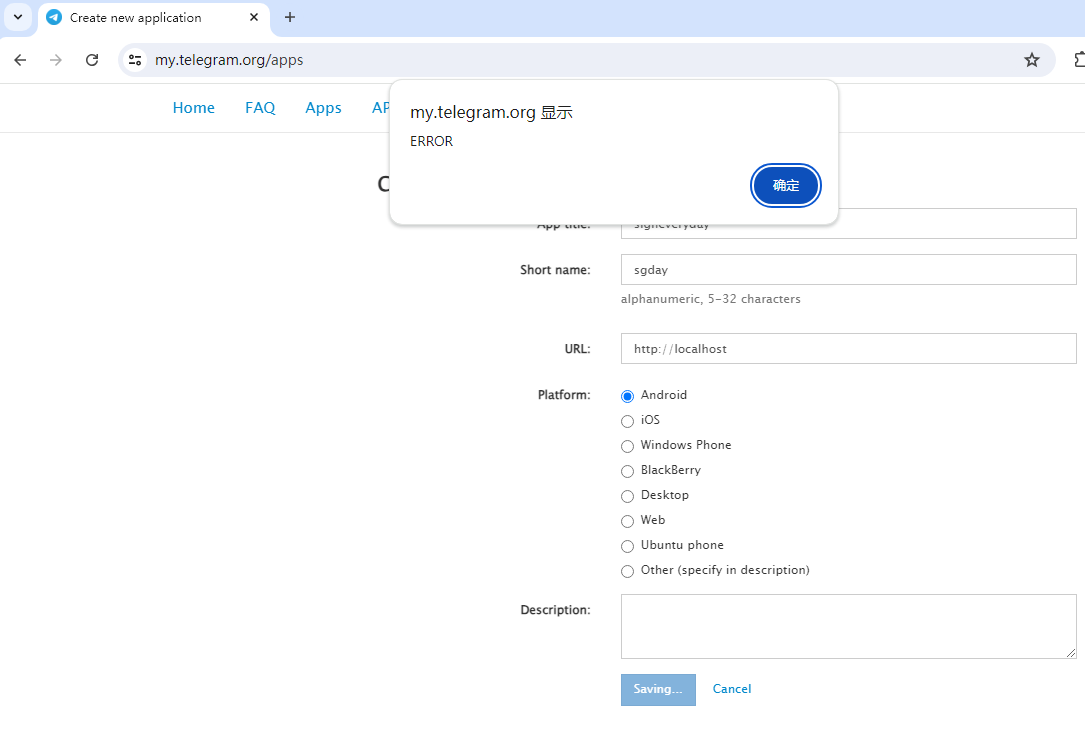Bookmark this page with the star icon
This screenshot has width=1085, height=747.
coord(1032,60)
